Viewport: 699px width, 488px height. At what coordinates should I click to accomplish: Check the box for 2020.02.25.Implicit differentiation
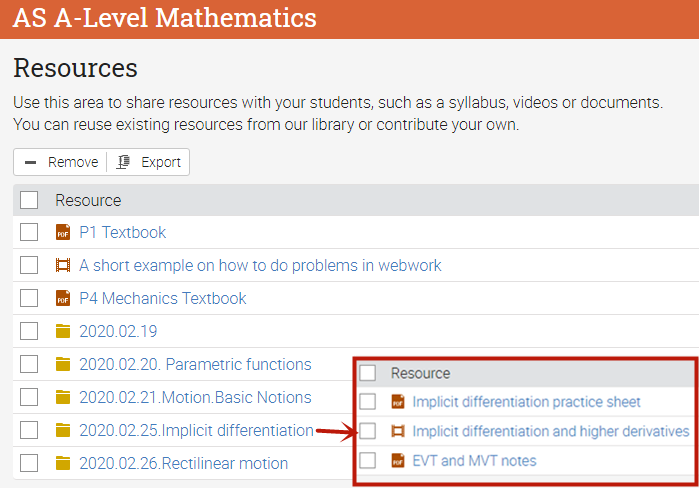(x=29, y=430)
